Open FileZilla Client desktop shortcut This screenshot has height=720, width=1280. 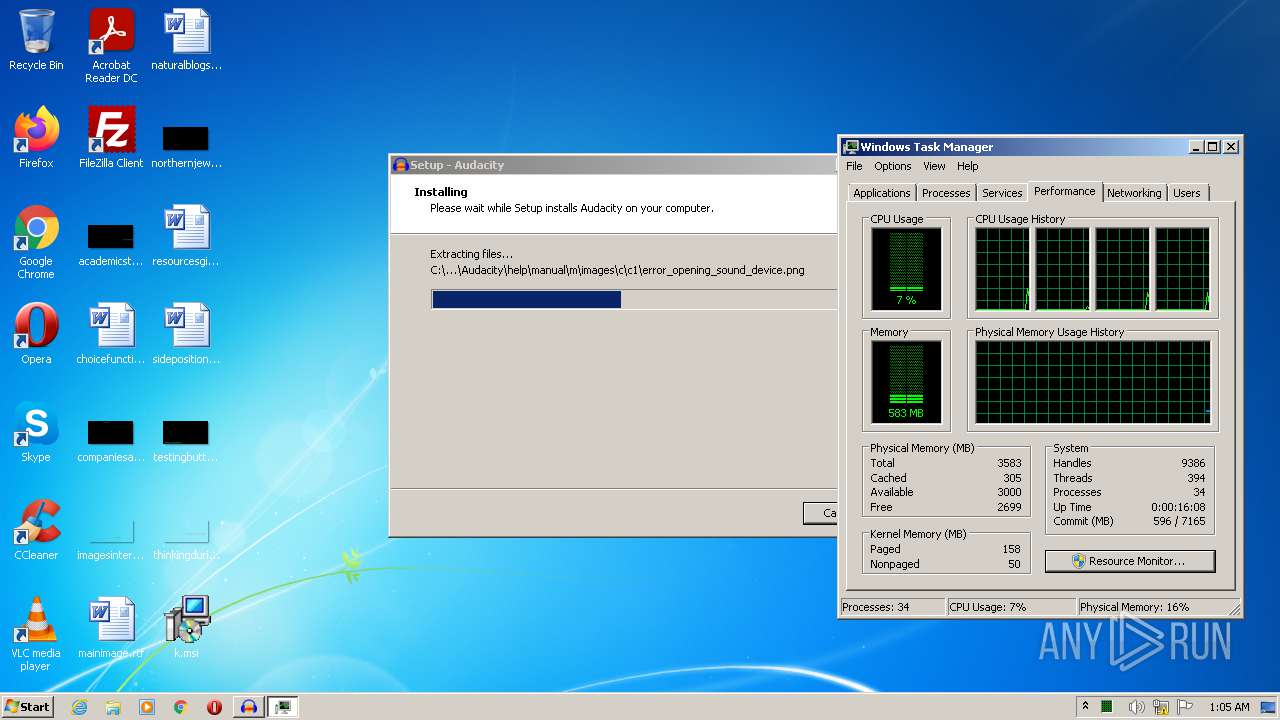[111, 138]
